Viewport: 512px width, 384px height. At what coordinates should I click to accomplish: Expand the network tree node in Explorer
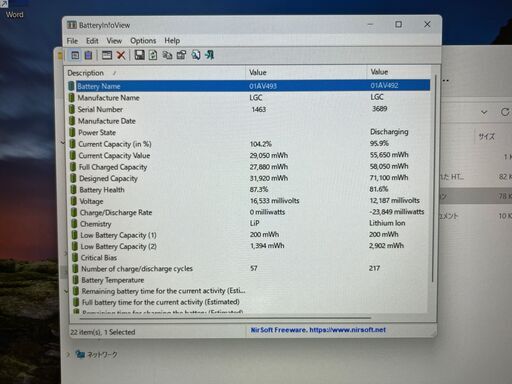coord(68,354)
